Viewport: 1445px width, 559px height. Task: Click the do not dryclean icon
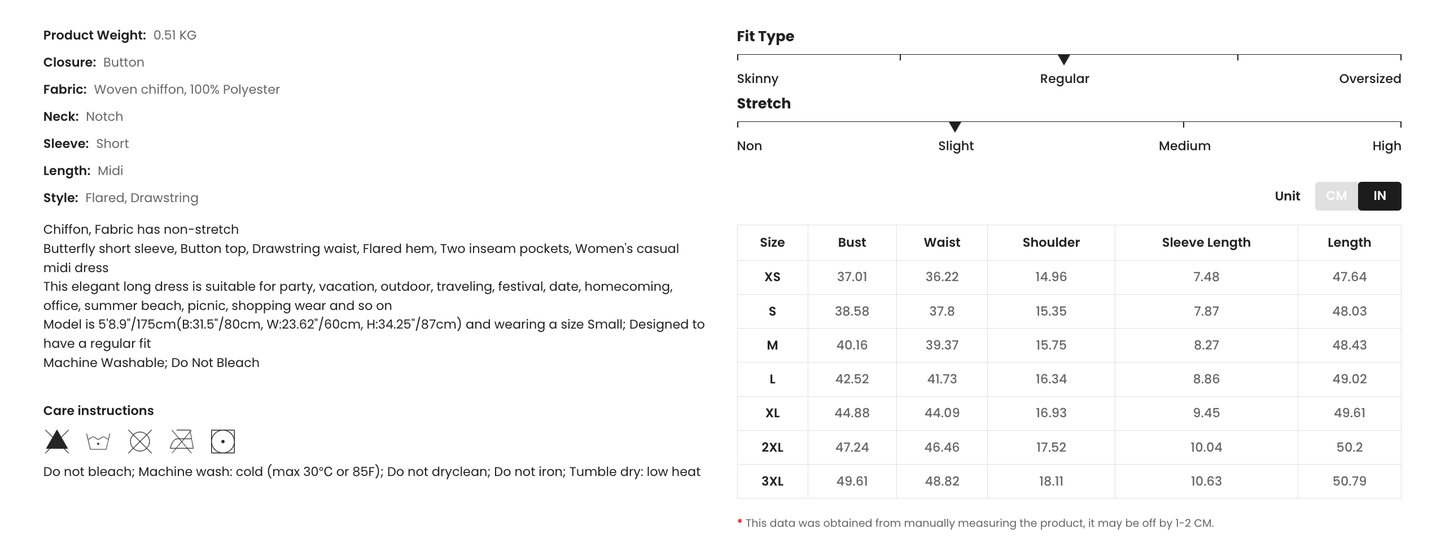click(x=140, y=441)
